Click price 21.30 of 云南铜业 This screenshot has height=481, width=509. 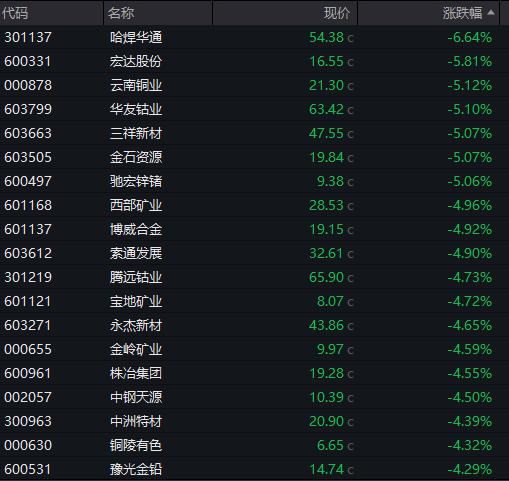pos(326,85)
